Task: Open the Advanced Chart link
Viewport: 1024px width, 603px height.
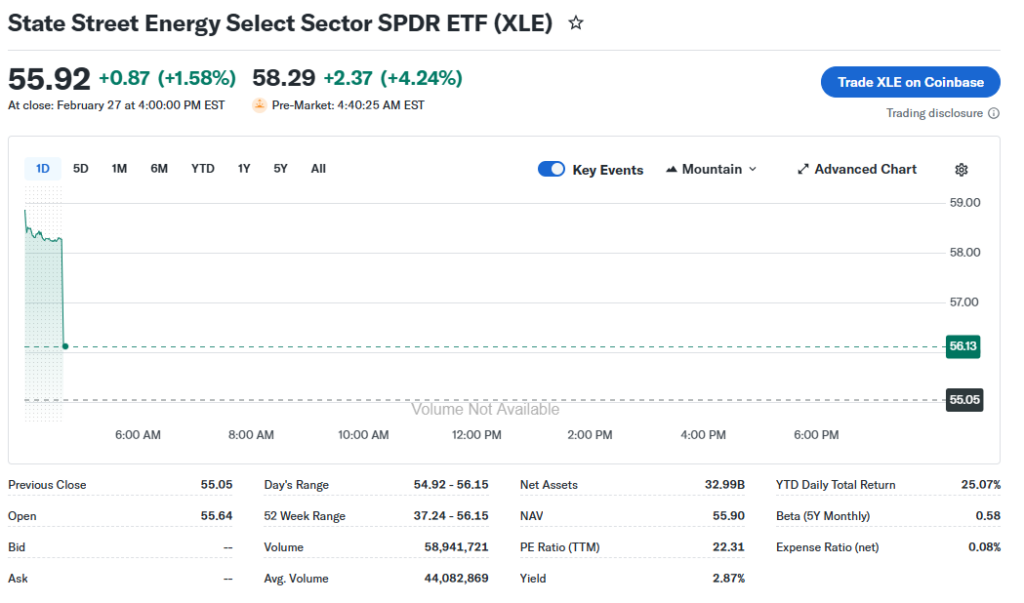Action: click(x=865, y=170)
